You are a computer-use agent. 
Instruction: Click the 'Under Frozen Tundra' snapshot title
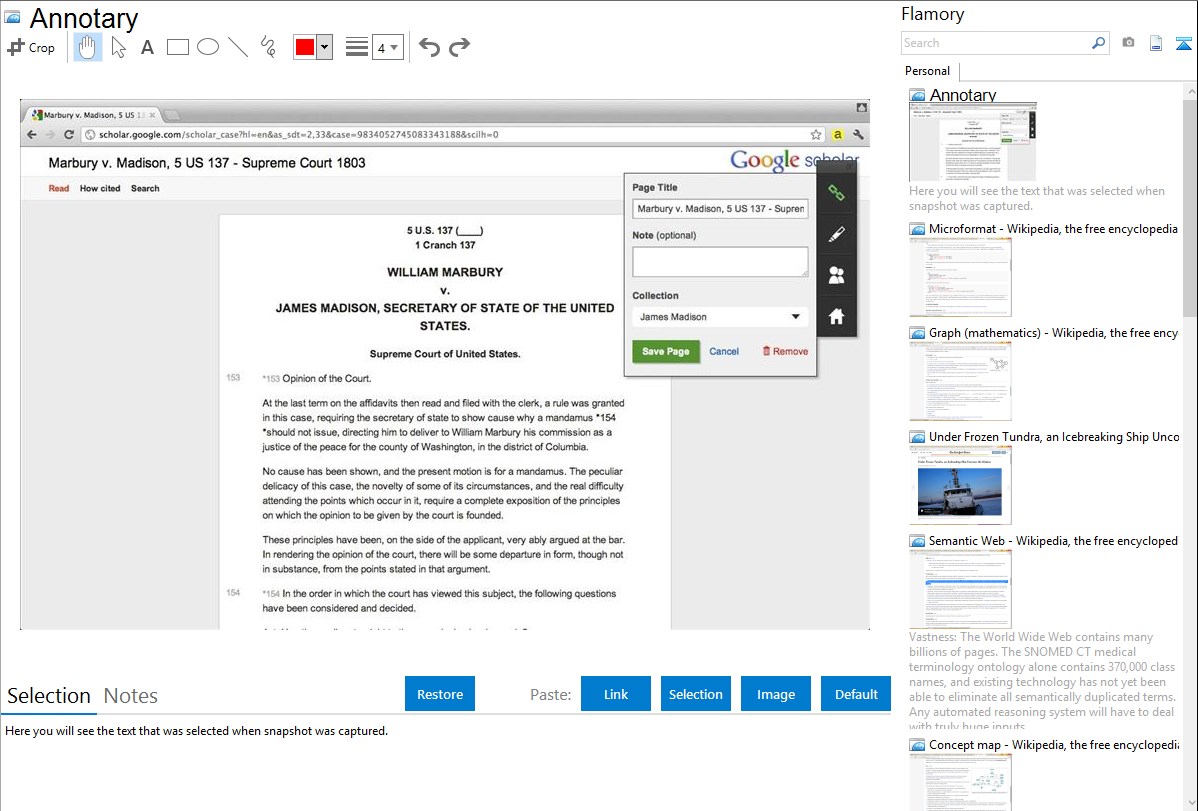pos(1054,436)
